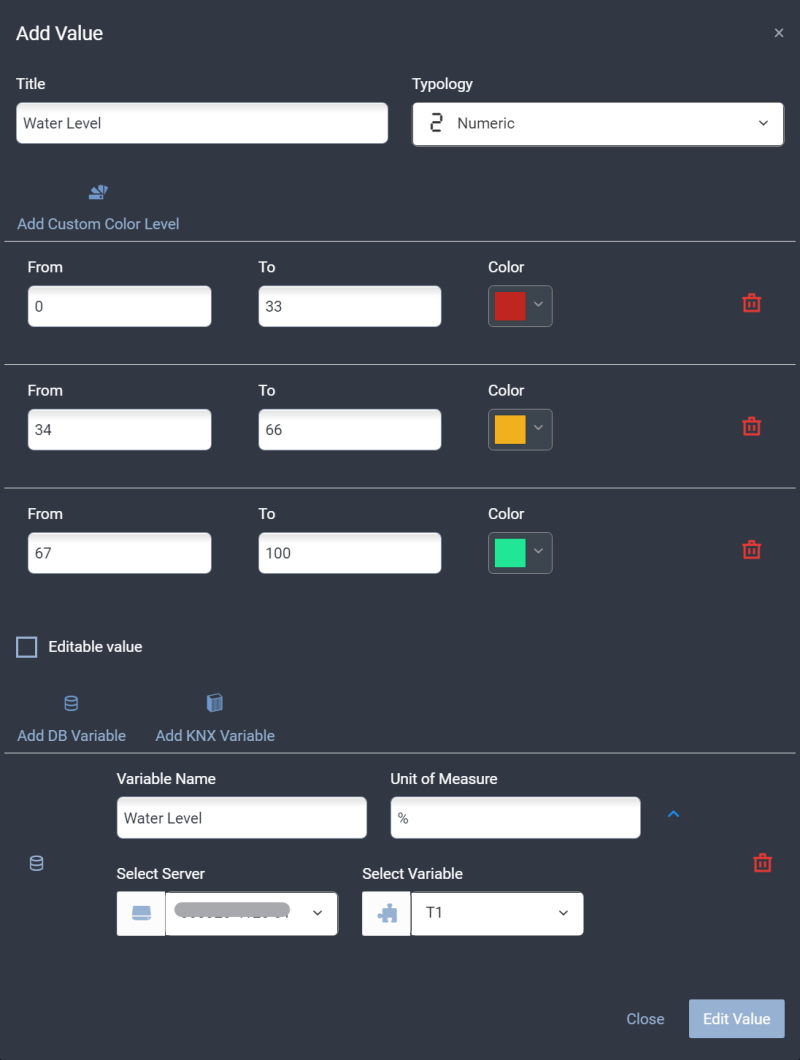
Task: Click the puzzle icon beside Select Variable
Action: (387, 914)
